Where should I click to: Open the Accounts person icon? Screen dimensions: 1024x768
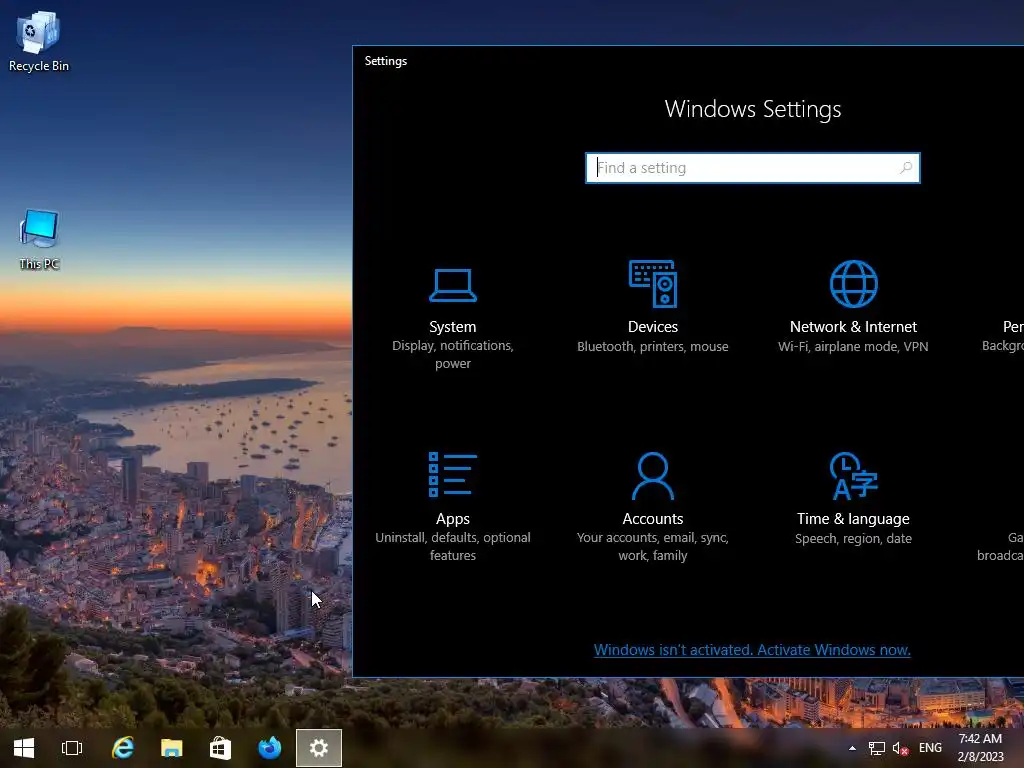(x=652, y=475)
